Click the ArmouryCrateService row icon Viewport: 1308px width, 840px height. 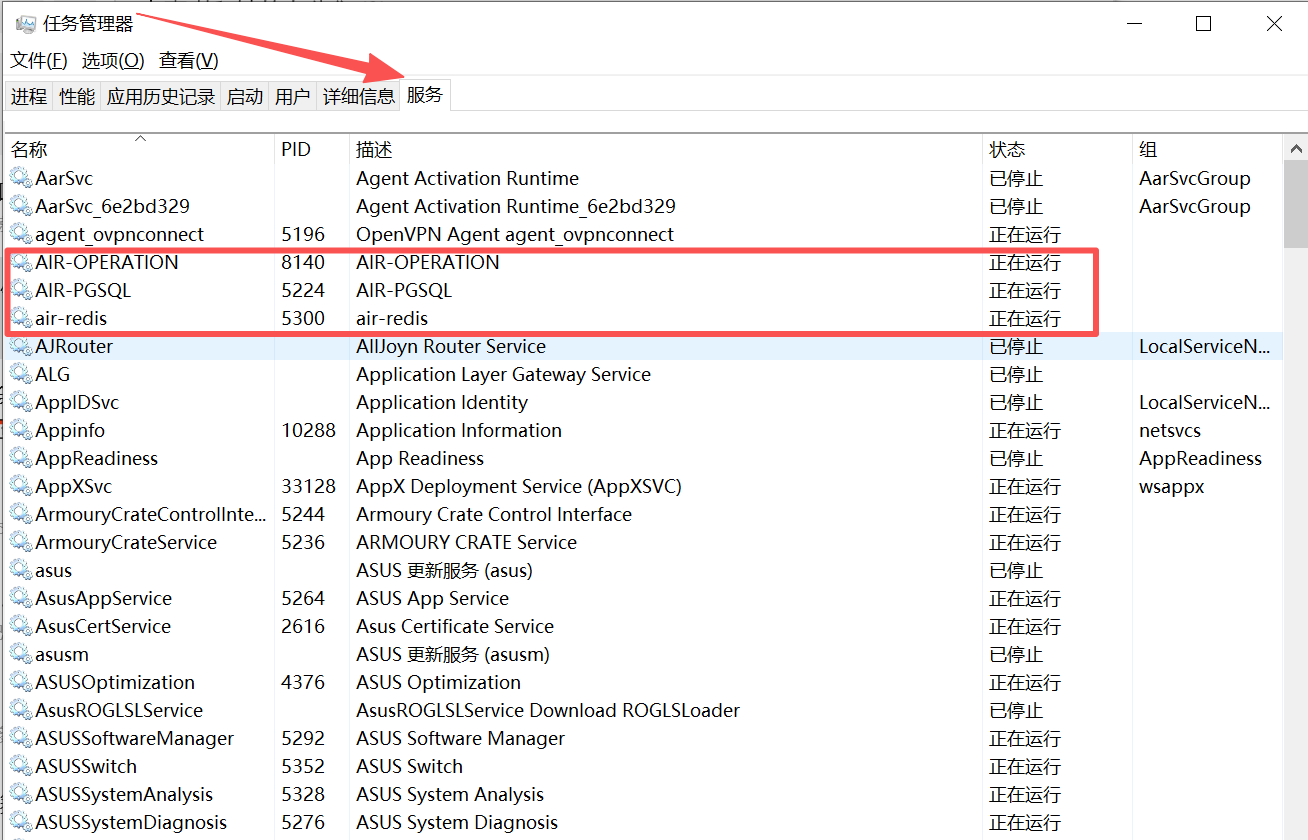click(21, 543)
